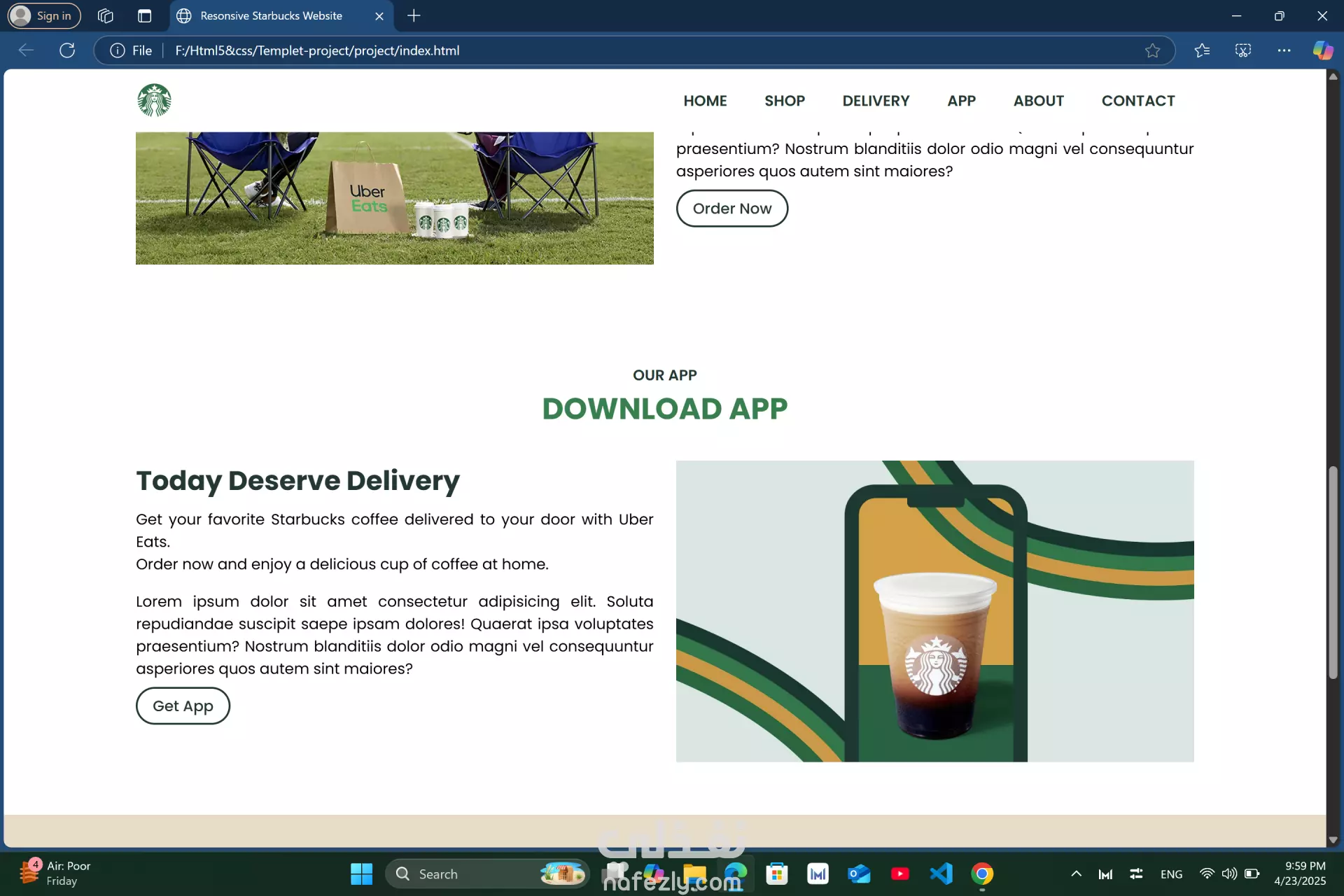Open the blue M app on taskbar

point(818,874)
